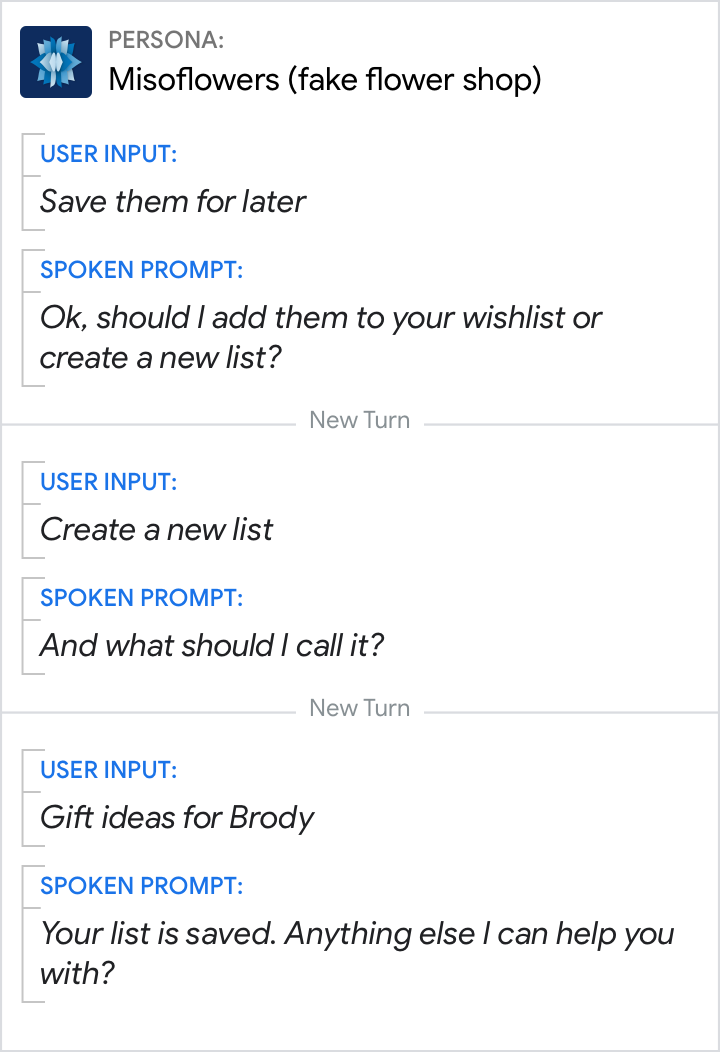Select the text 'Save them for later'
The height and width of the screenshot is (1052, 720).
pyautogui.click(x=172, y=201)
